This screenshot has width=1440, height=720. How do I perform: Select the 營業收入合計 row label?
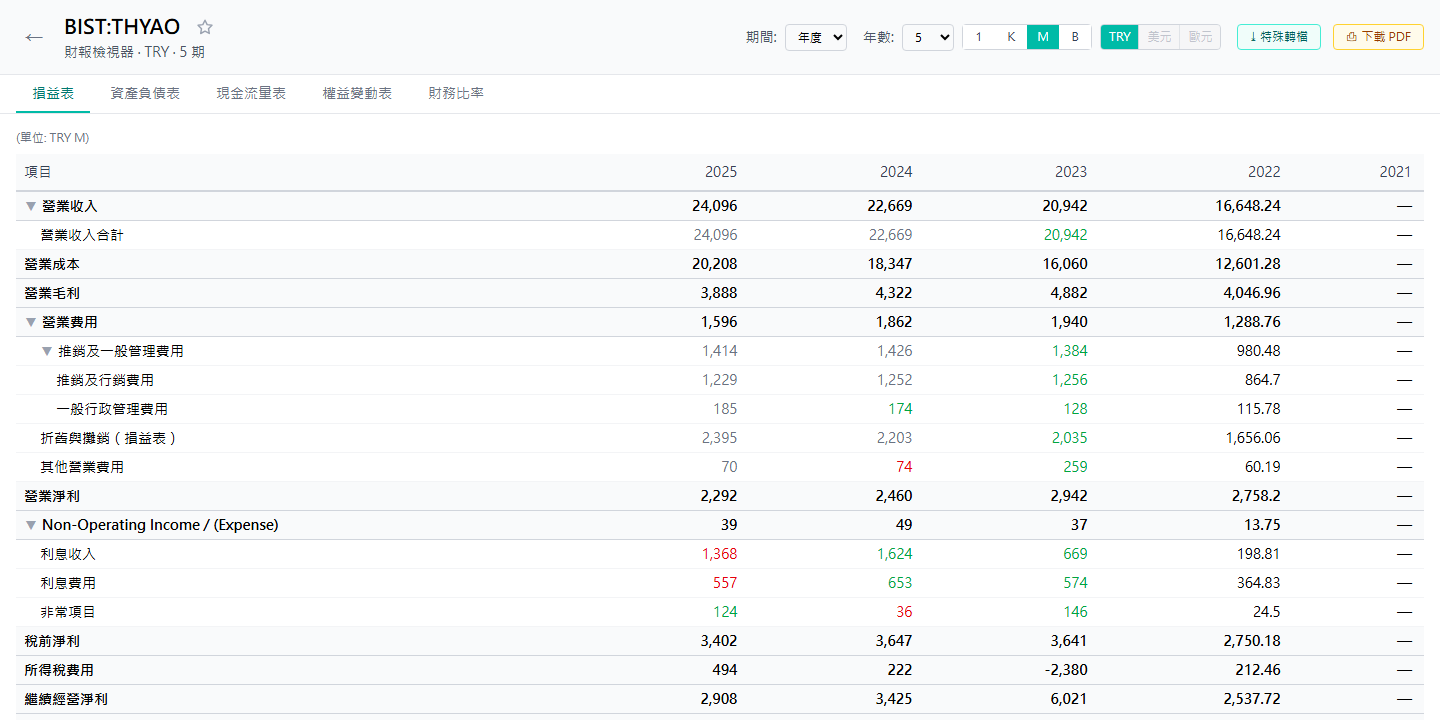[x=82, y=235]
